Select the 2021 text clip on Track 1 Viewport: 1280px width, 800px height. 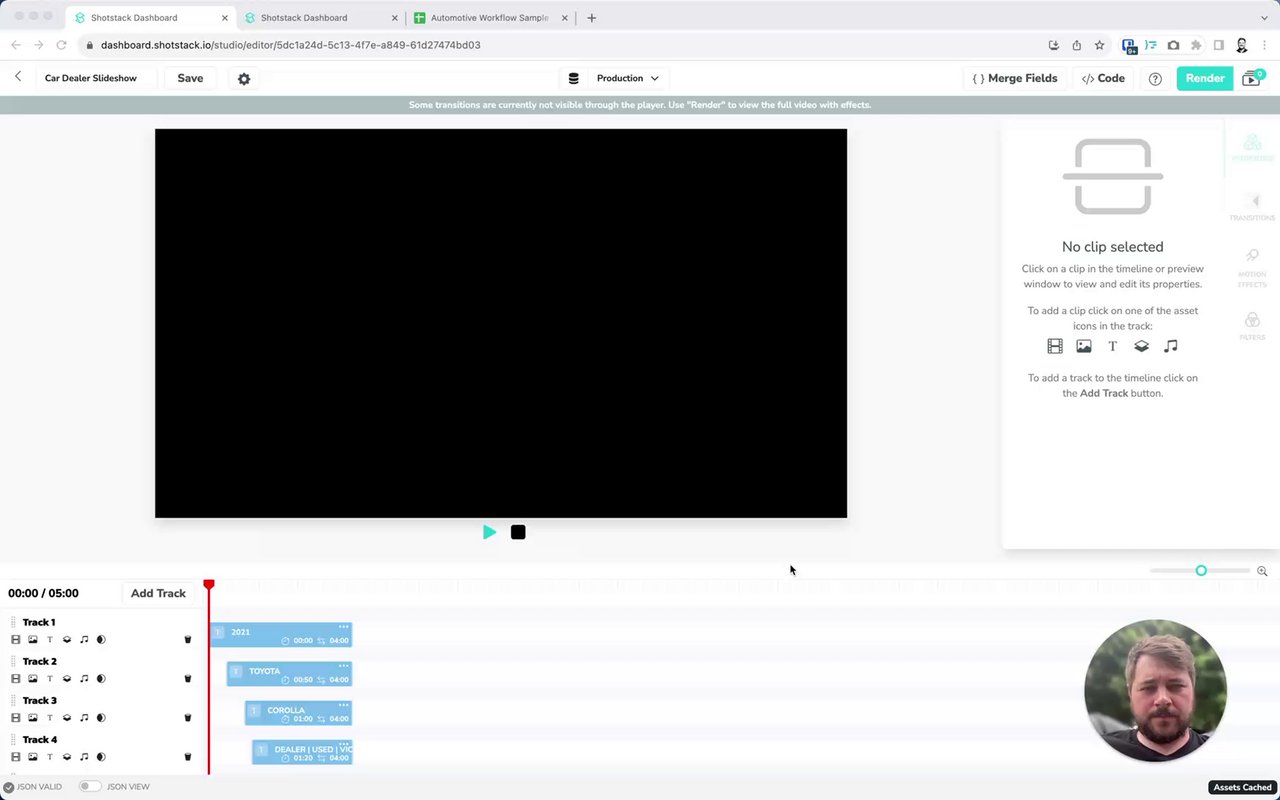281,635
